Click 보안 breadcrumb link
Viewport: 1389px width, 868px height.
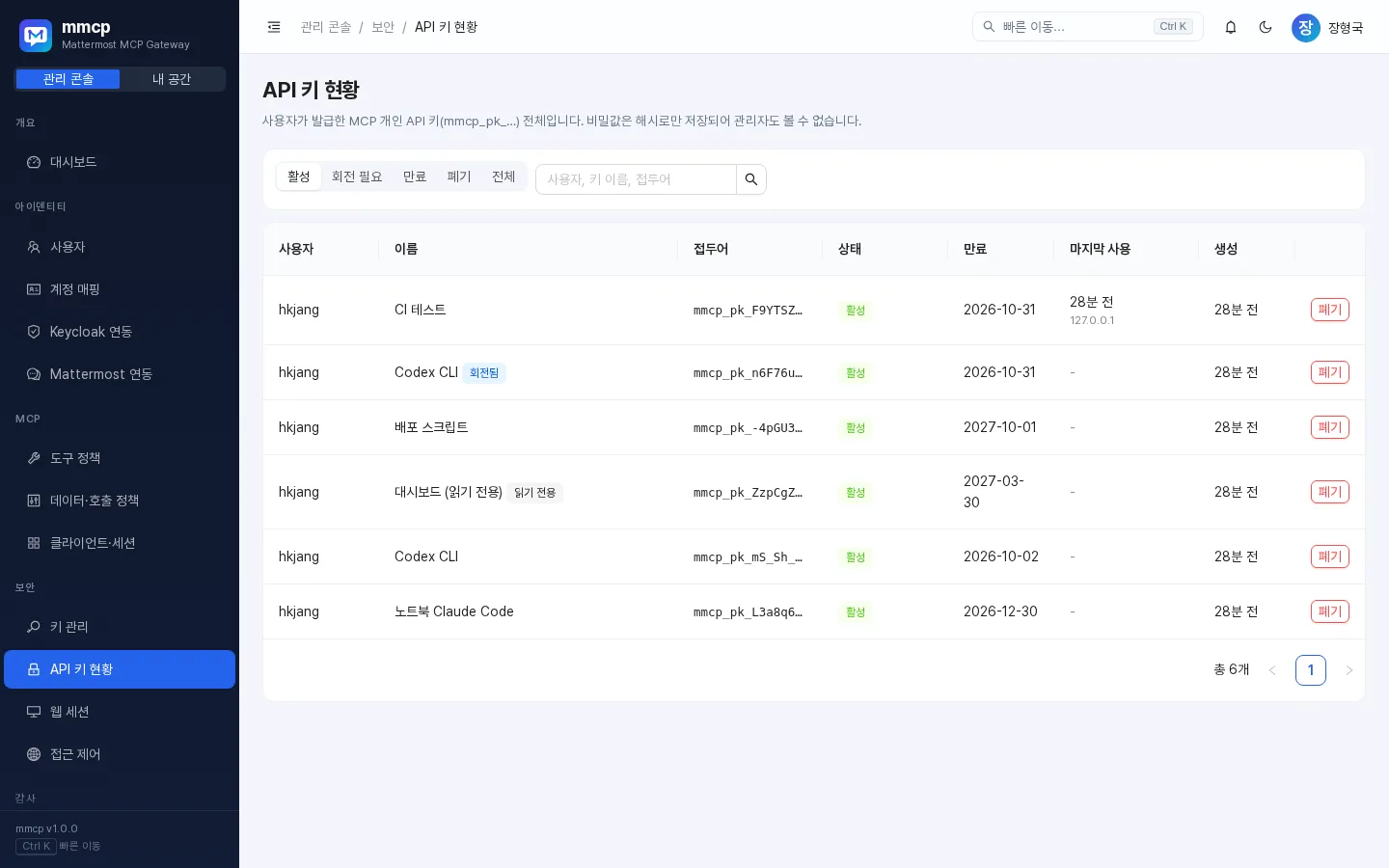point(383,27)
